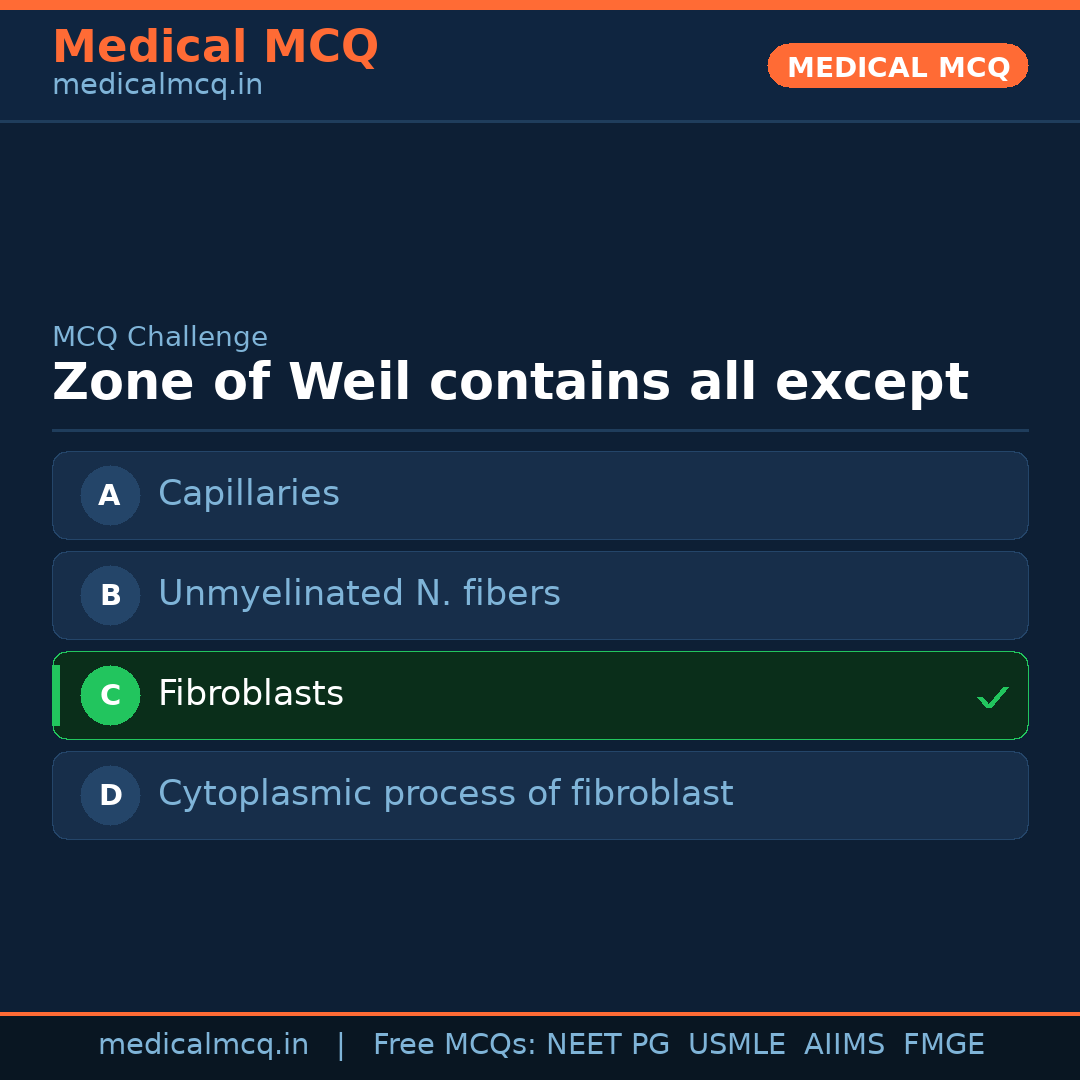
Task: Visit the medicalmcq.in link under the header title
Action: [x=157, y=86]
